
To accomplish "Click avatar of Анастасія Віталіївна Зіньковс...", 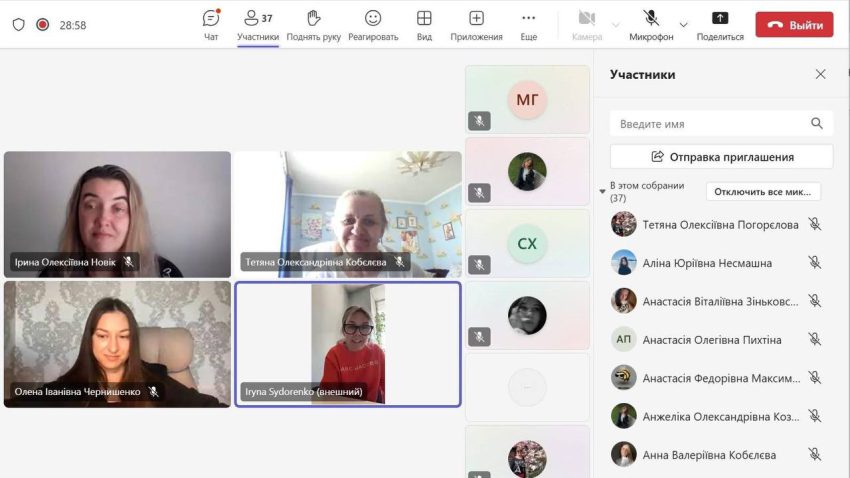I will pos(623,301).
